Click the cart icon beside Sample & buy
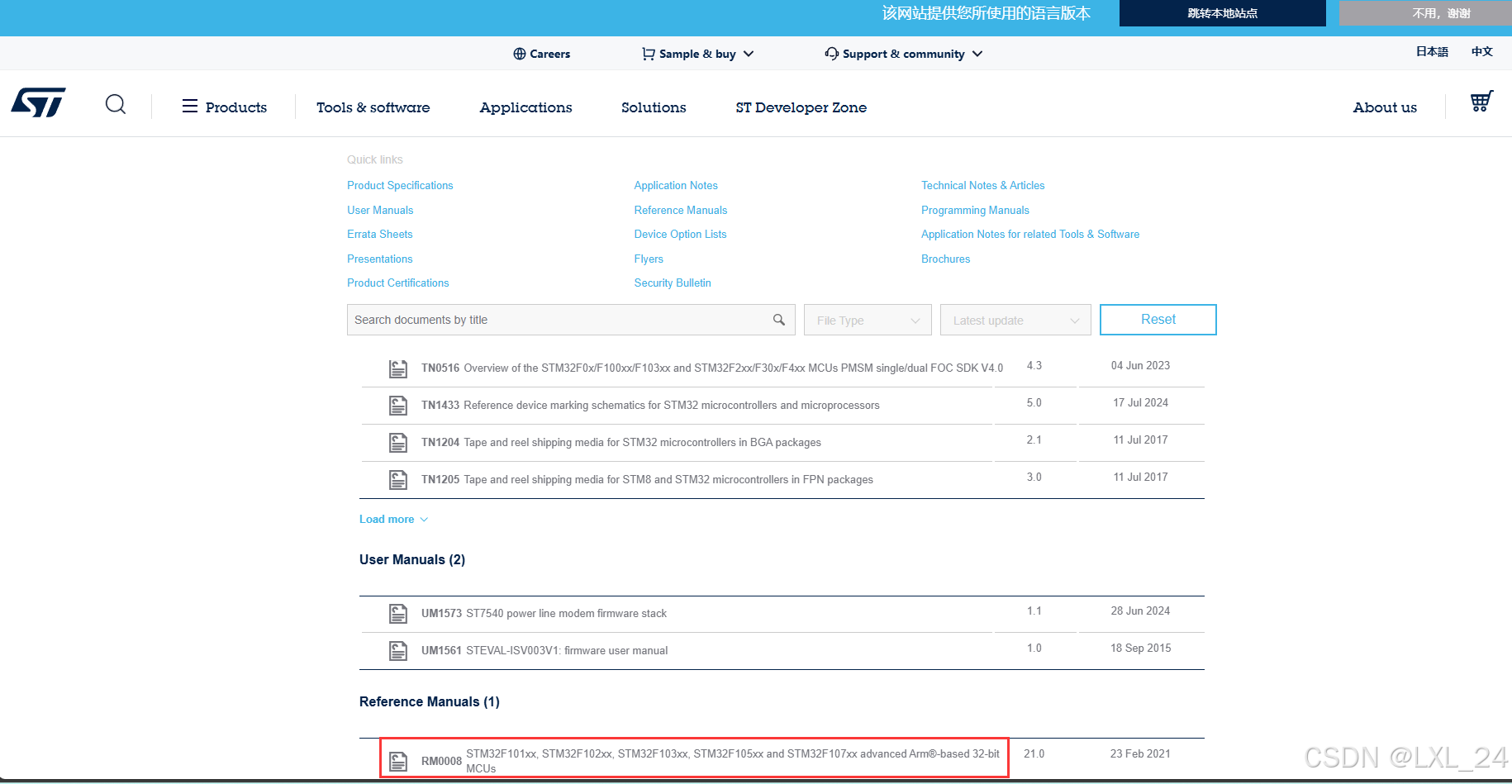This screenshot has width=1512, height=784. (x=649, y=54)
